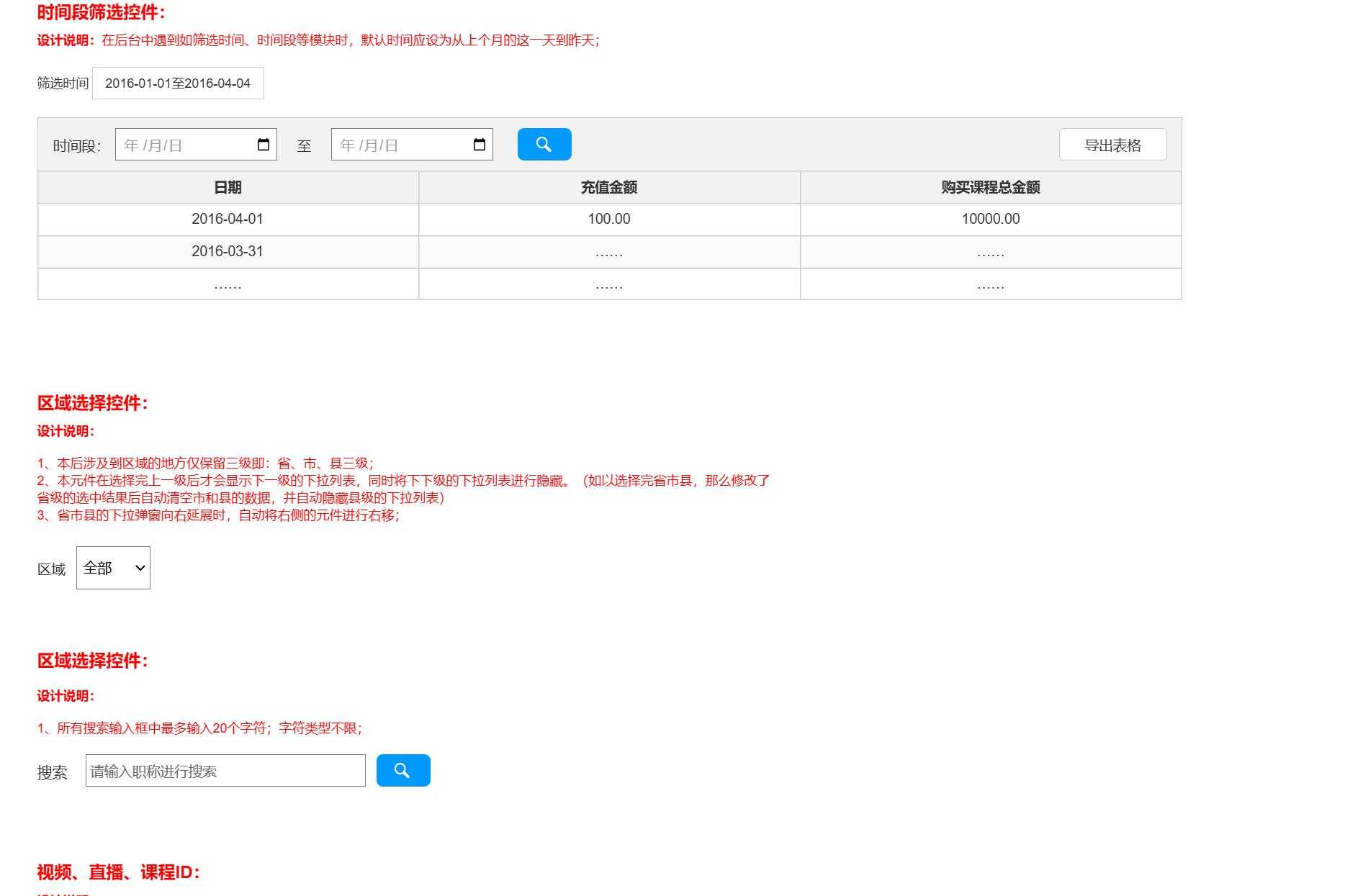Click the blue search icon in the 时间段 filter row
Viewport: 1363px width, 896px height.
544,144
